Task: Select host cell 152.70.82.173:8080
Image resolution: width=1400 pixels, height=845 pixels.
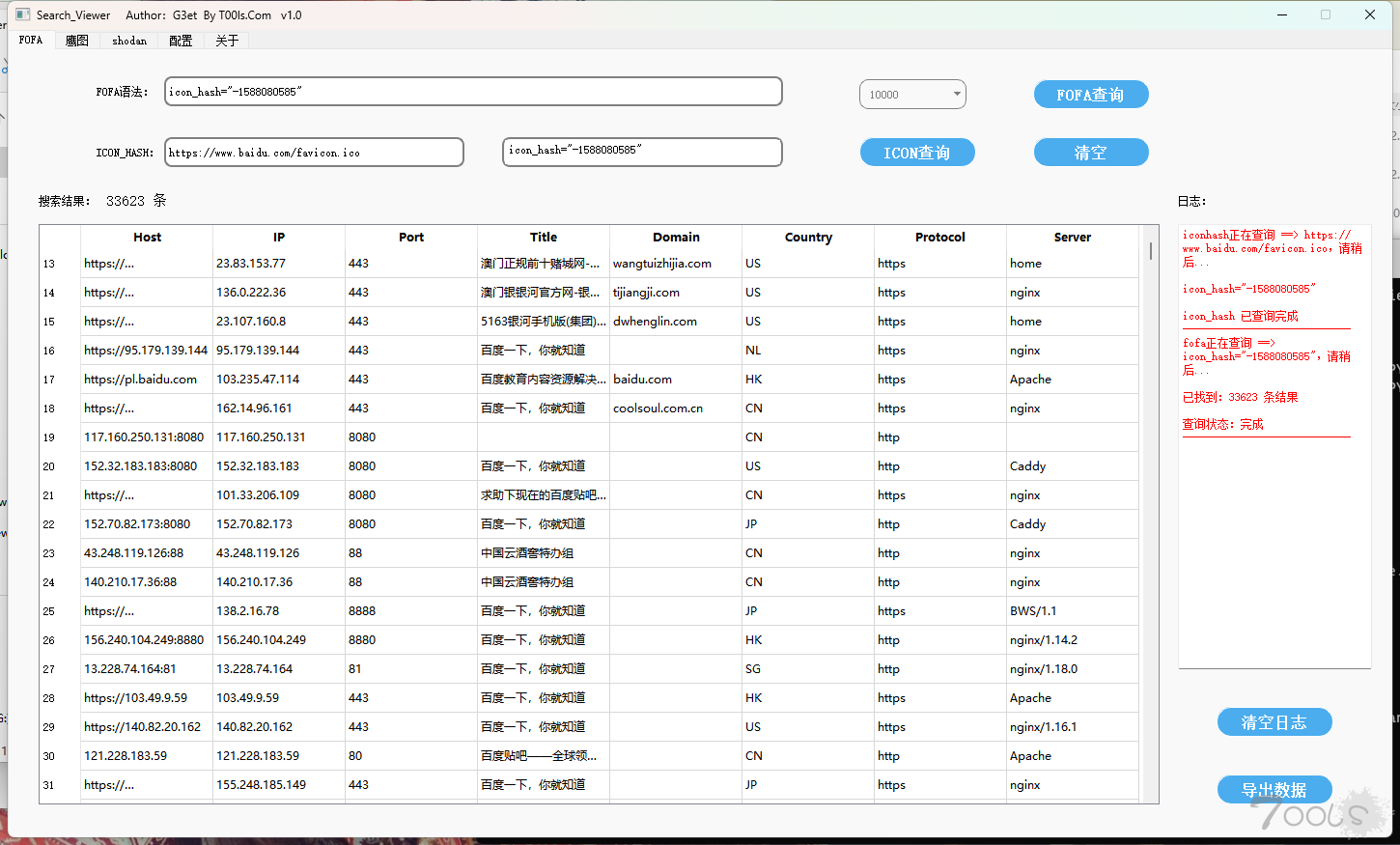Action: click(147, 524)
